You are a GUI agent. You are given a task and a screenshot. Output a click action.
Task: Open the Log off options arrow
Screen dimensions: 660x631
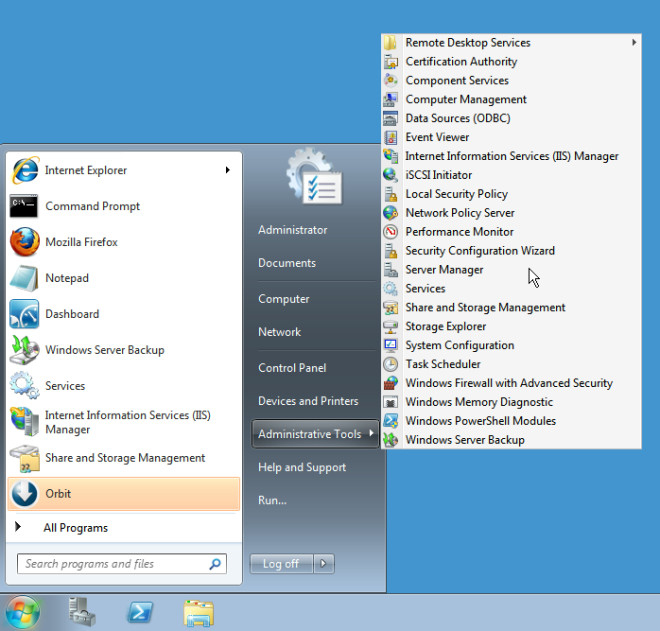click(324, 563)
